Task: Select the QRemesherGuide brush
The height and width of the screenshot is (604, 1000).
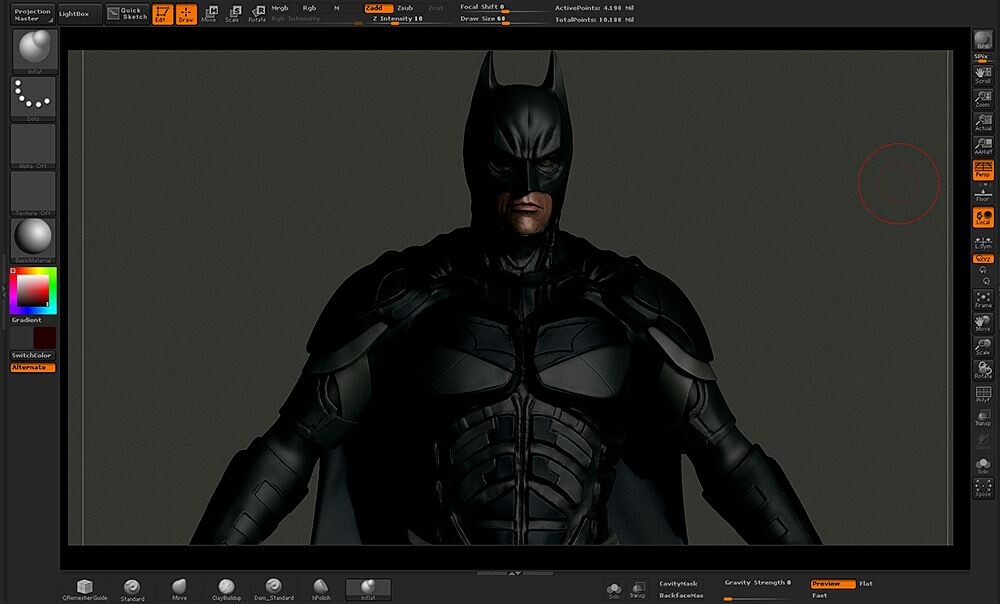Action: click(x=85, y=590)
